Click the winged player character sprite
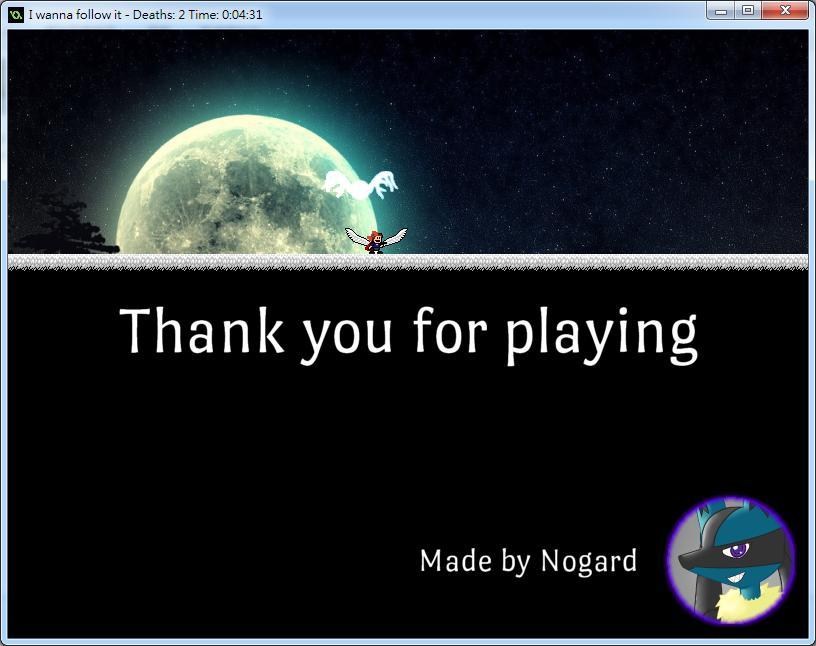 (375, 240)
